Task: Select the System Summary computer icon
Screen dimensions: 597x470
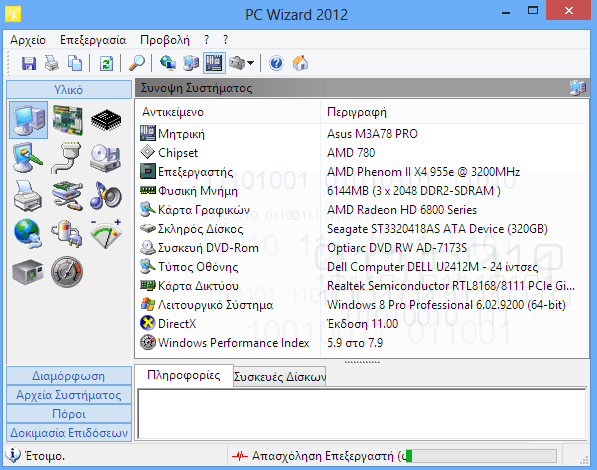Action: [29, 120]
